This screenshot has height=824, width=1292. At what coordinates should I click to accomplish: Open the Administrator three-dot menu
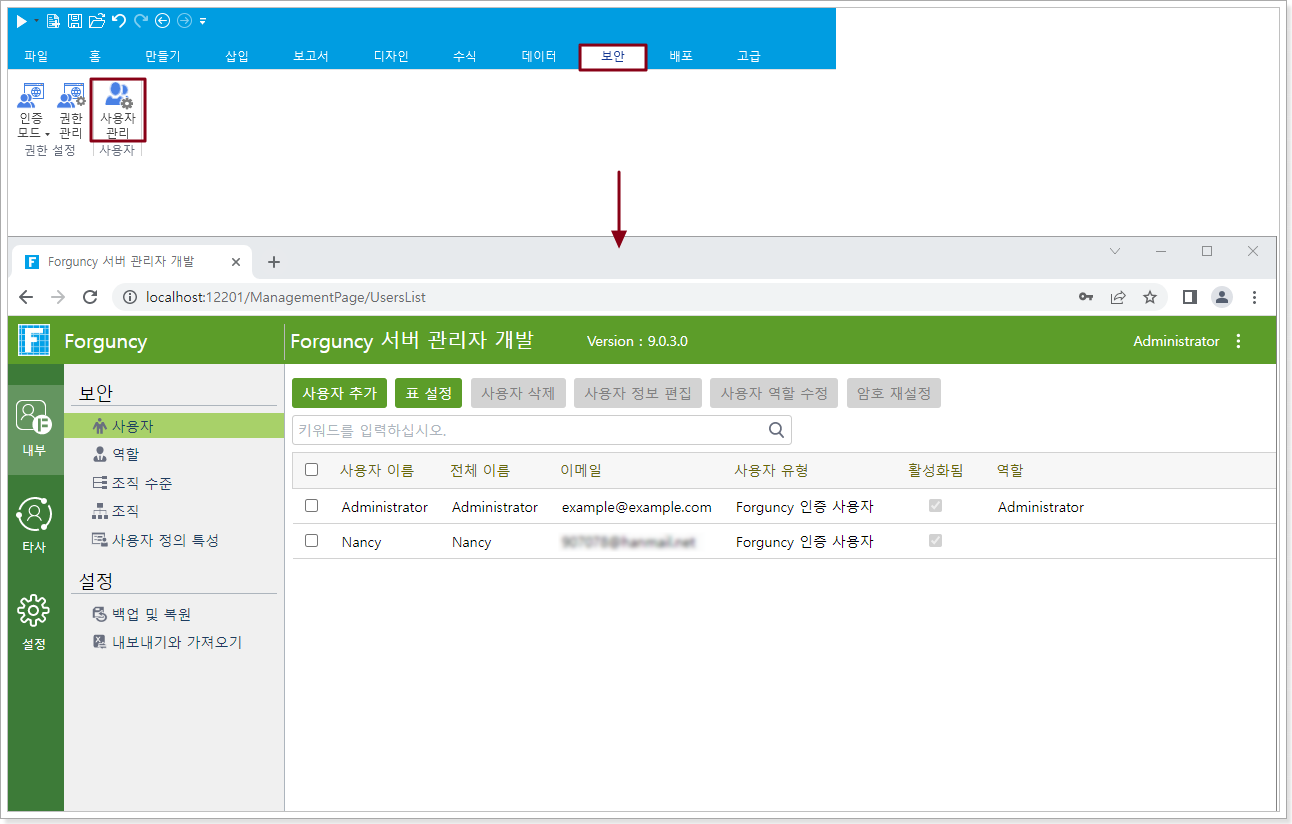point(1239,341)
